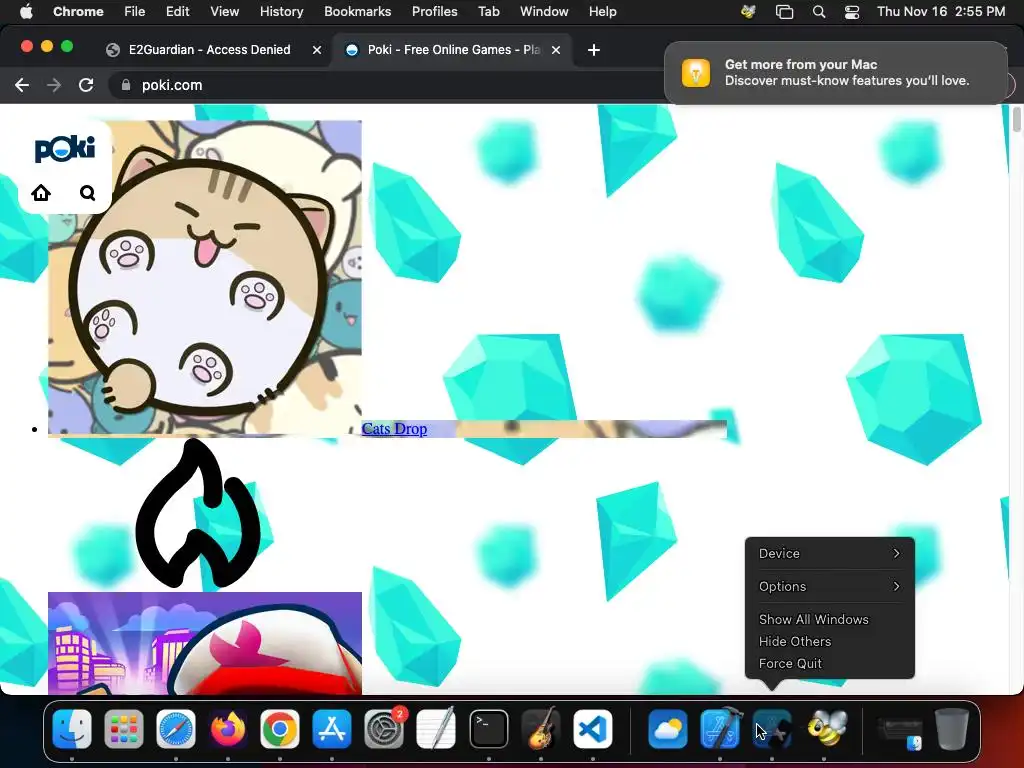The image size is (1024, 768).
Task: Reload the poki.com page
Action: [x=86, y=85]
